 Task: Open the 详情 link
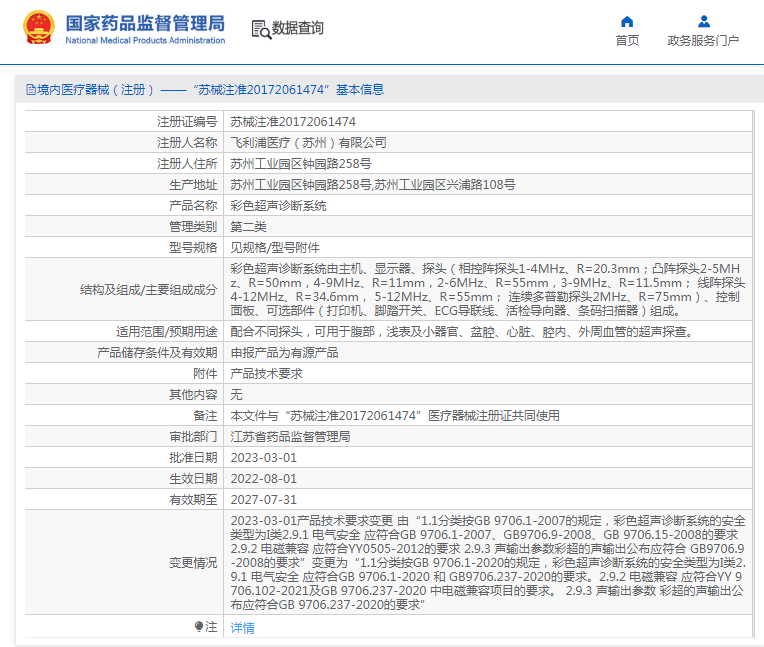[x=242, y=628]
